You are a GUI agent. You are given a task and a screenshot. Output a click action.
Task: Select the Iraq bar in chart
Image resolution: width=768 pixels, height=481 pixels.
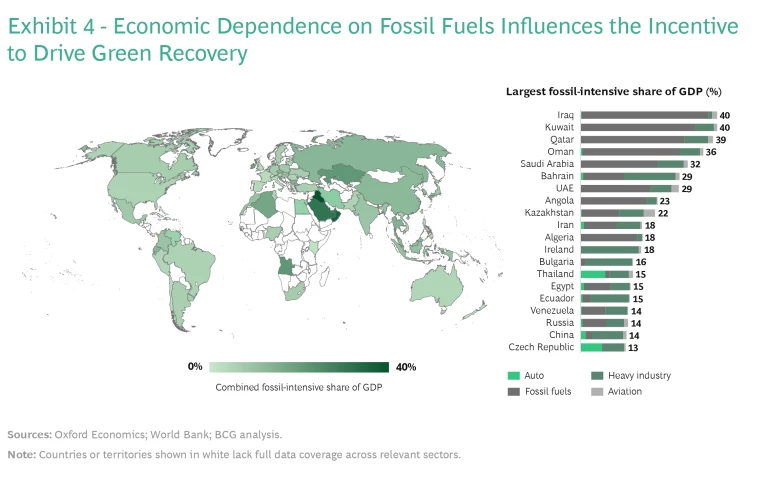[648, 116]
